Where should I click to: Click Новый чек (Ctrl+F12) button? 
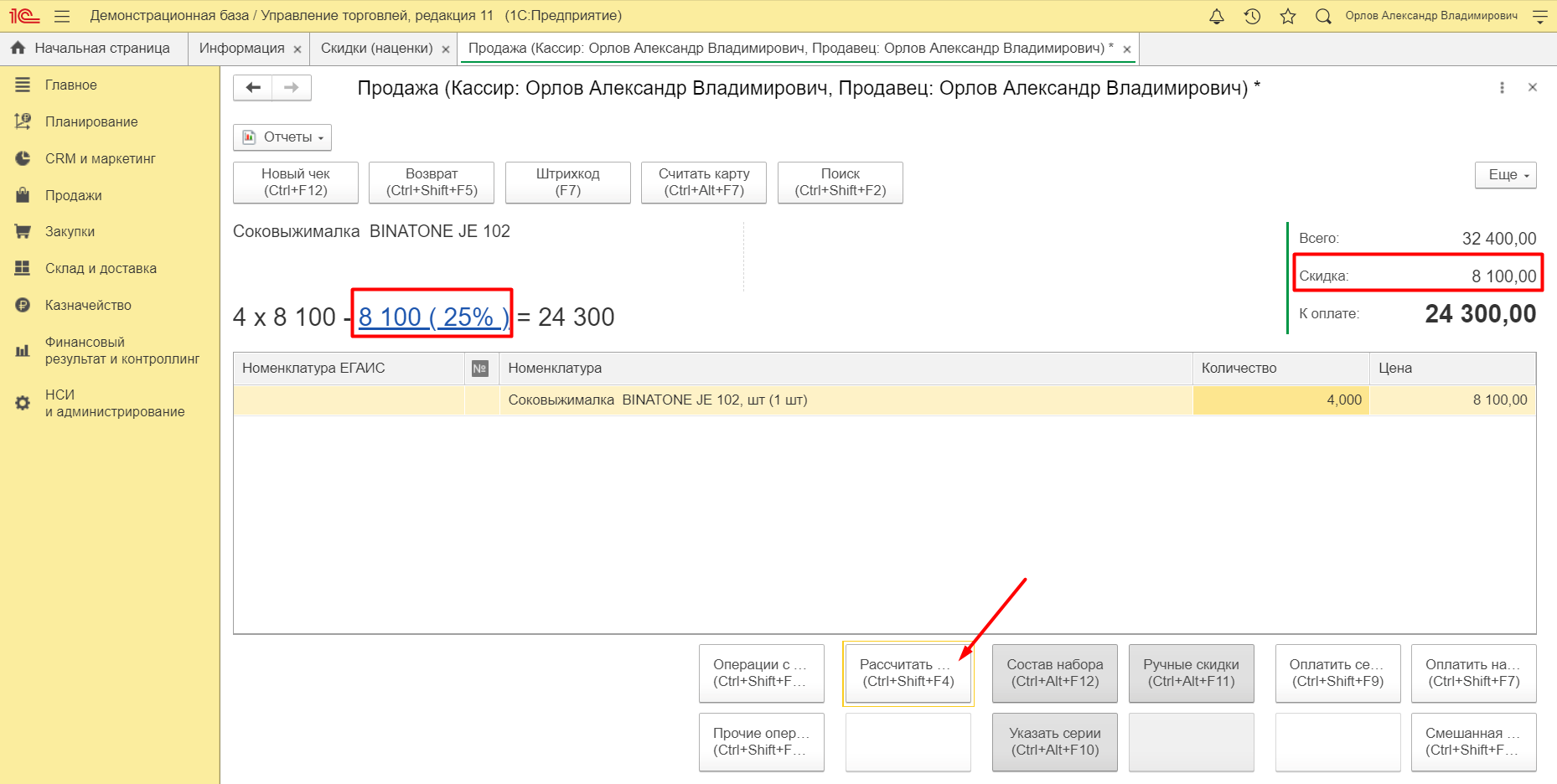pos(296,183)
